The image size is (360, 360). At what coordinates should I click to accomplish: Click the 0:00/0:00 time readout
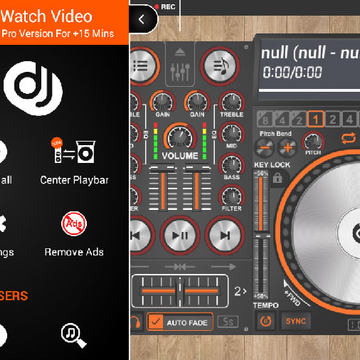[x=293, y=72]
